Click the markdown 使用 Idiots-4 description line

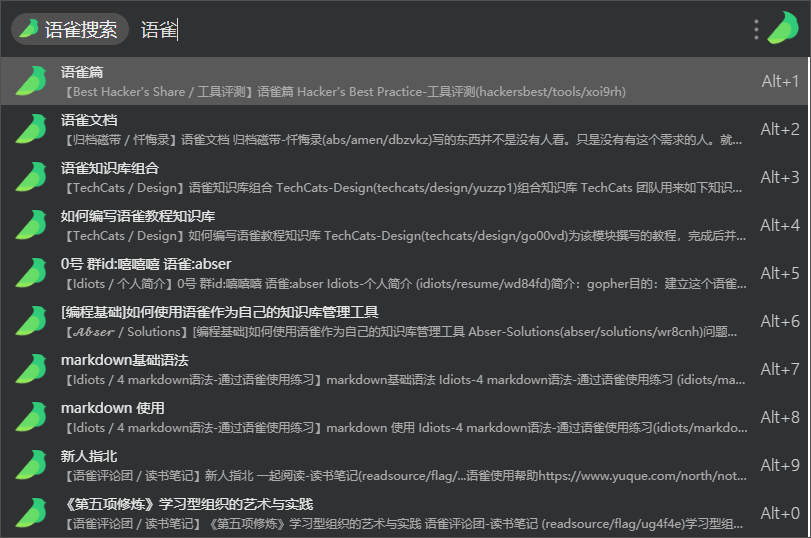pyautogui.click(x=406, y=428)
